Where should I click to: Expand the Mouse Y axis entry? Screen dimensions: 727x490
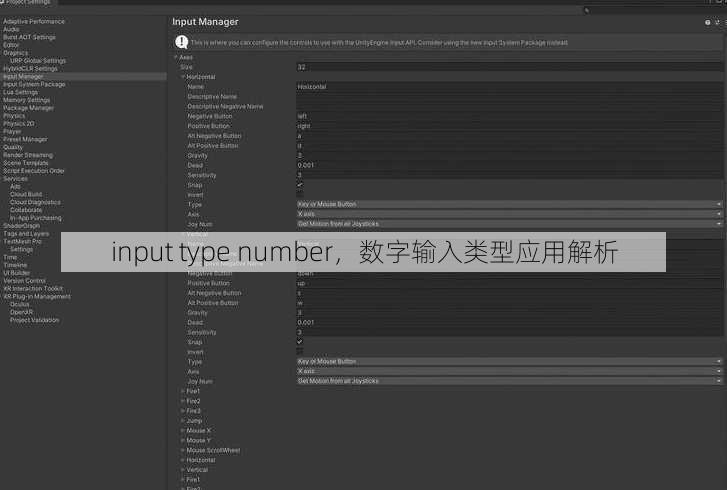[183, 440]
